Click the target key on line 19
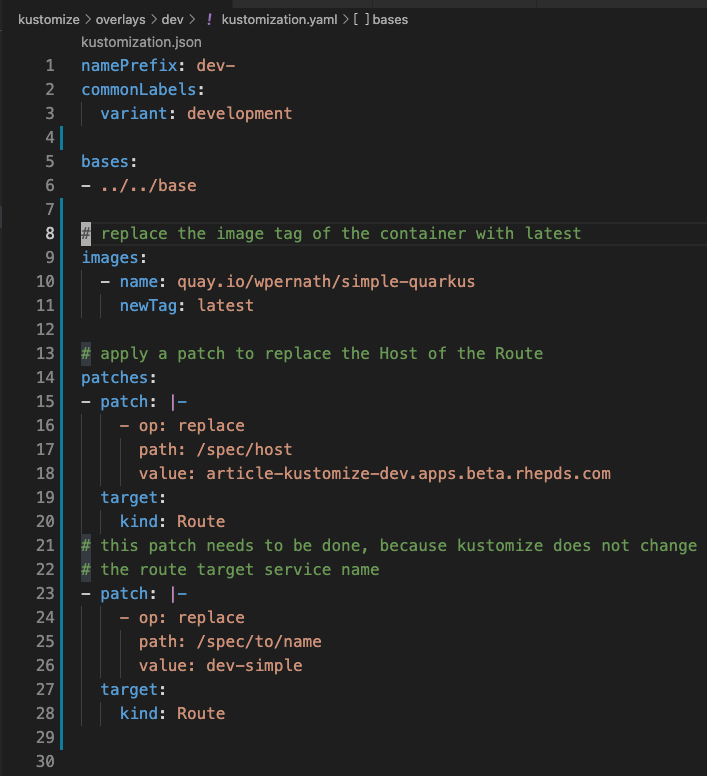707x776 pixels. [x=129, y=497]
